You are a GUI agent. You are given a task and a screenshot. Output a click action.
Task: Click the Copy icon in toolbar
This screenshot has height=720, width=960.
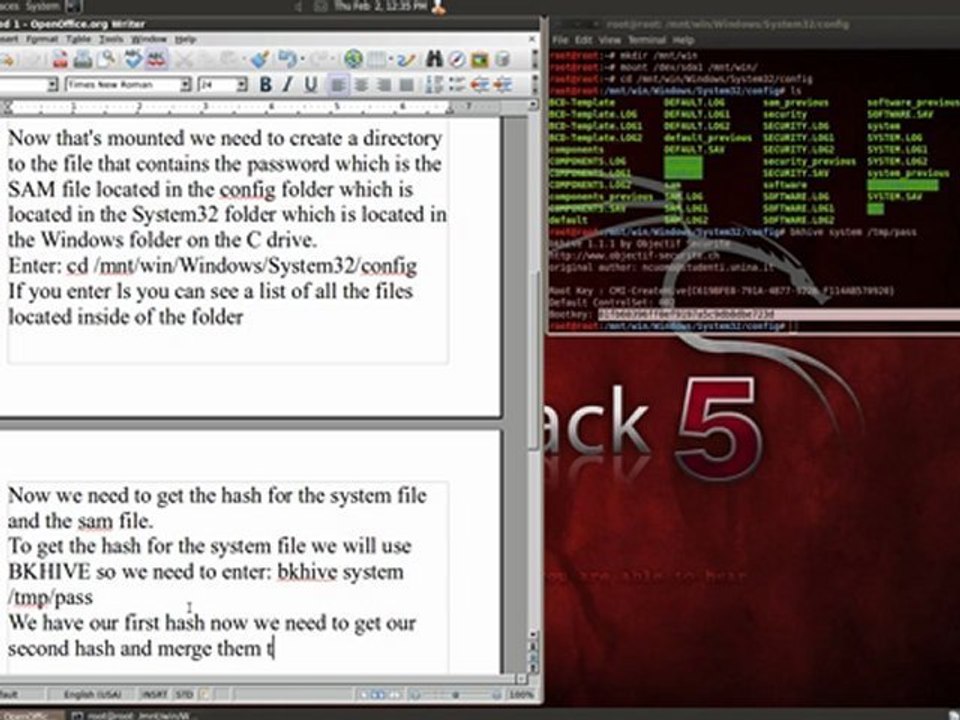[207, 59]
